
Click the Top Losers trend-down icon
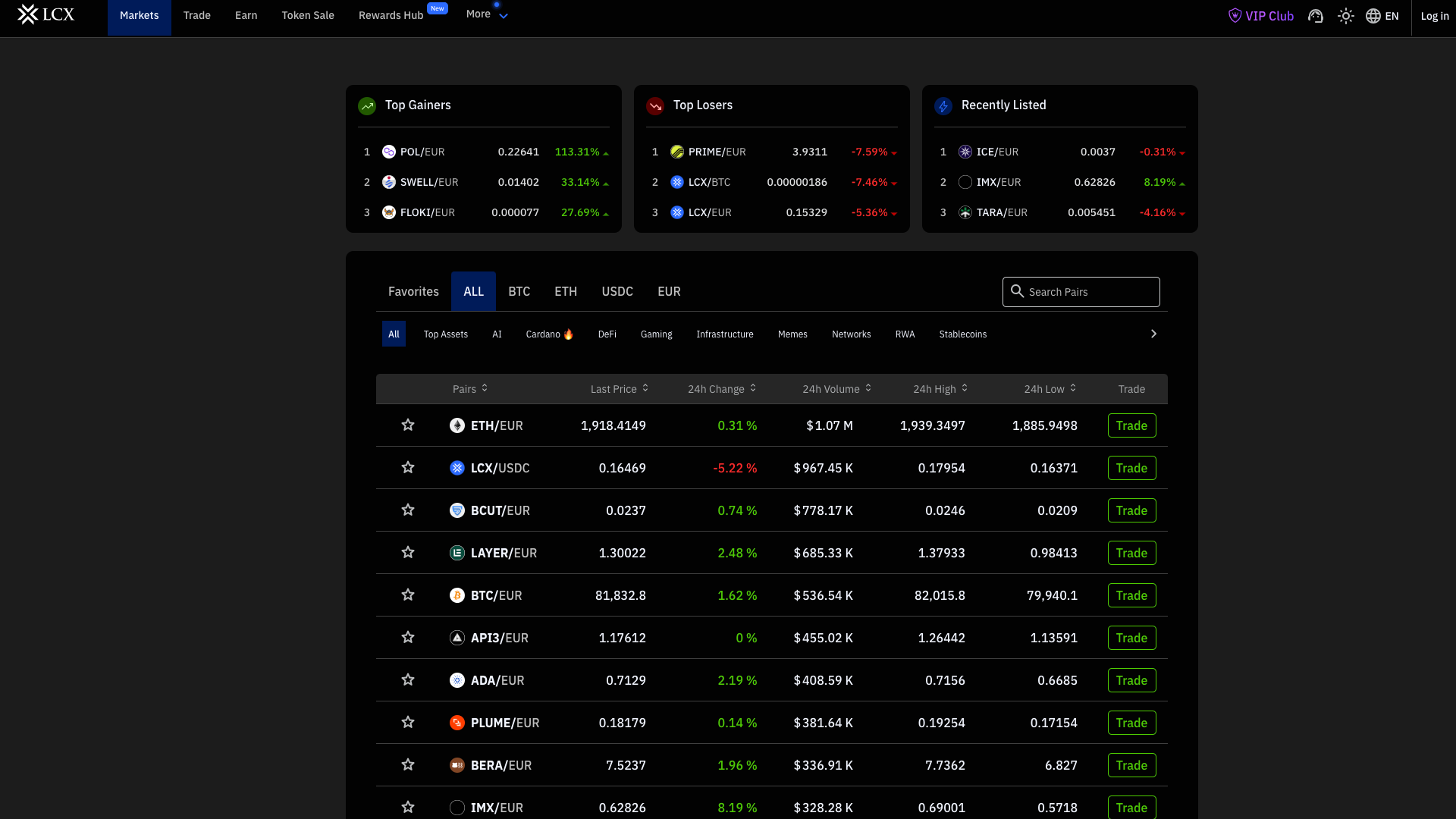click(x=655, y=106)
